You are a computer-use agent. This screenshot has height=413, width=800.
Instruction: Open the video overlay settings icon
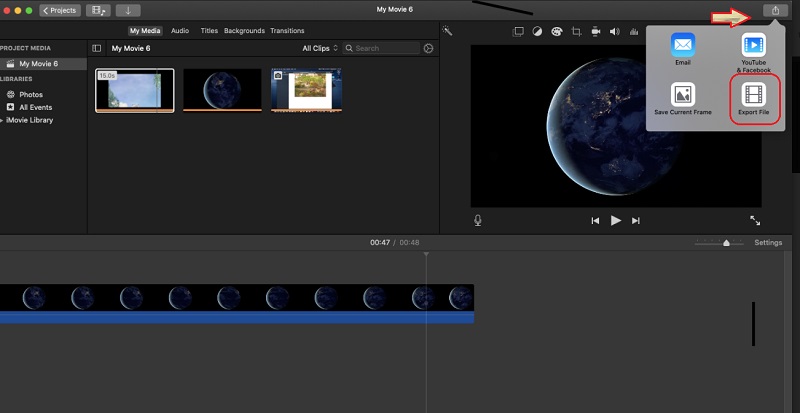coord(518,32)
